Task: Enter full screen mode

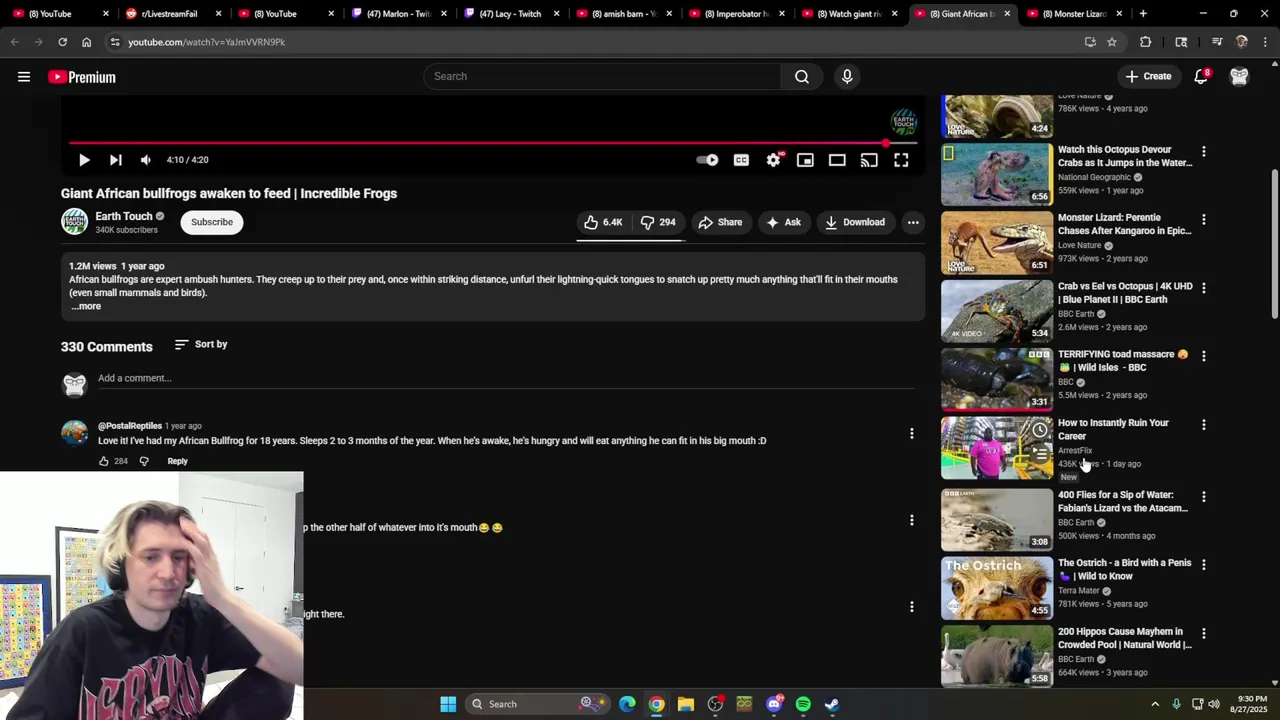Action: coord(901,160)
